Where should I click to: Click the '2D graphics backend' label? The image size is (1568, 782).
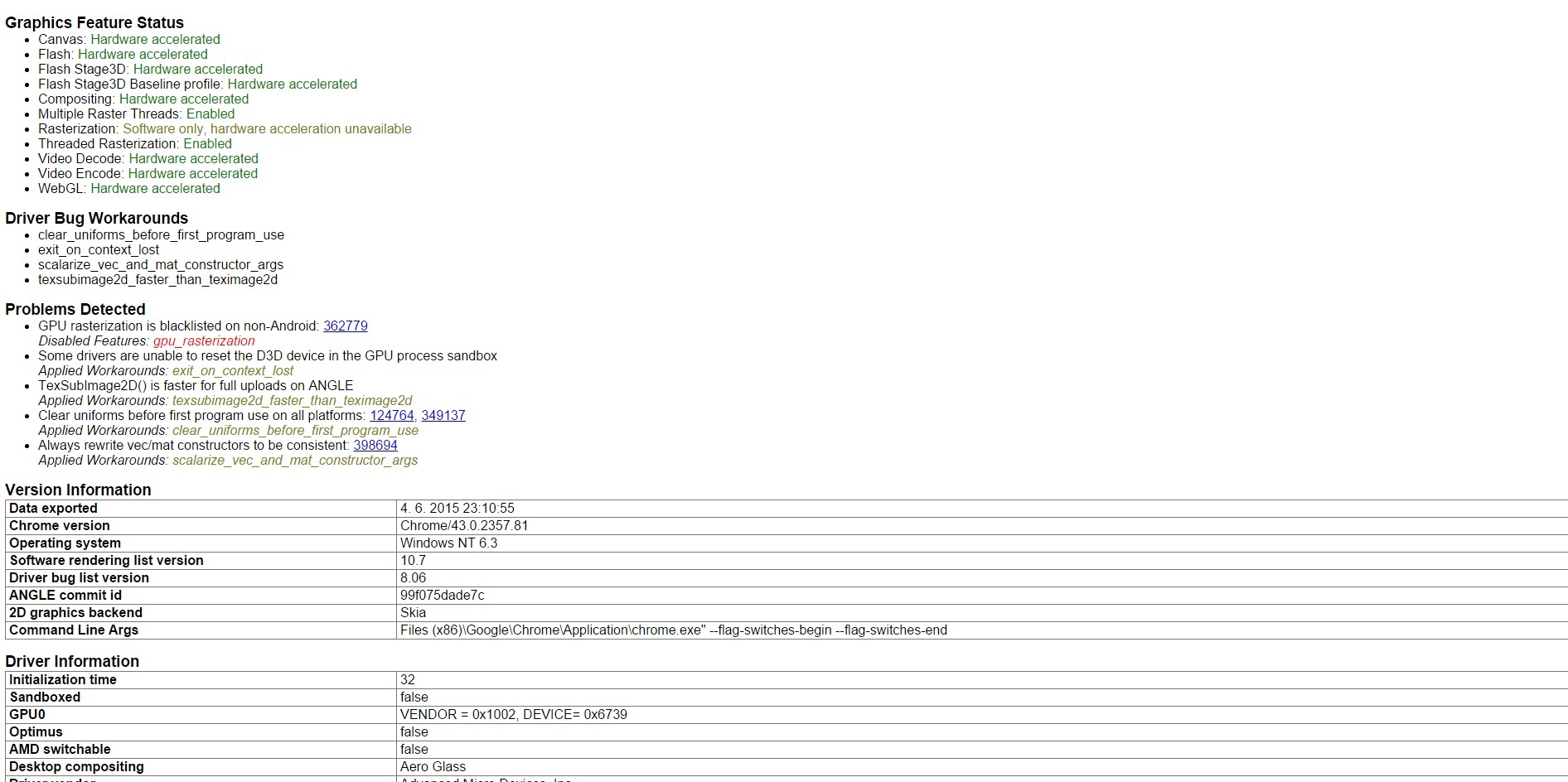point(75,613)
